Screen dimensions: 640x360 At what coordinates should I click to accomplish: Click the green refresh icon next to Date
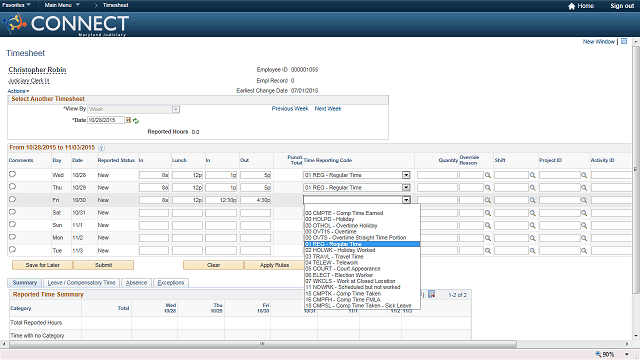pos(136,121)
